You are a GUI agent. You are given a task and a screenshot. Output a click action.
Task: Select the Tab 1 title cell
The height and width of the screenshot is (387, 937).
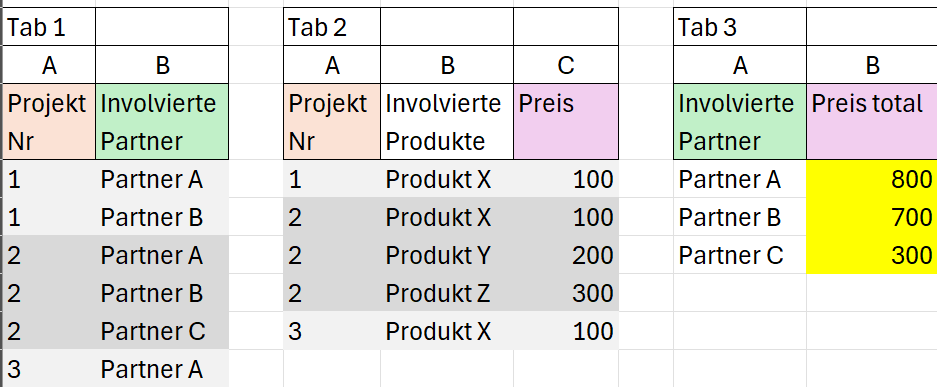coord(50,27)
